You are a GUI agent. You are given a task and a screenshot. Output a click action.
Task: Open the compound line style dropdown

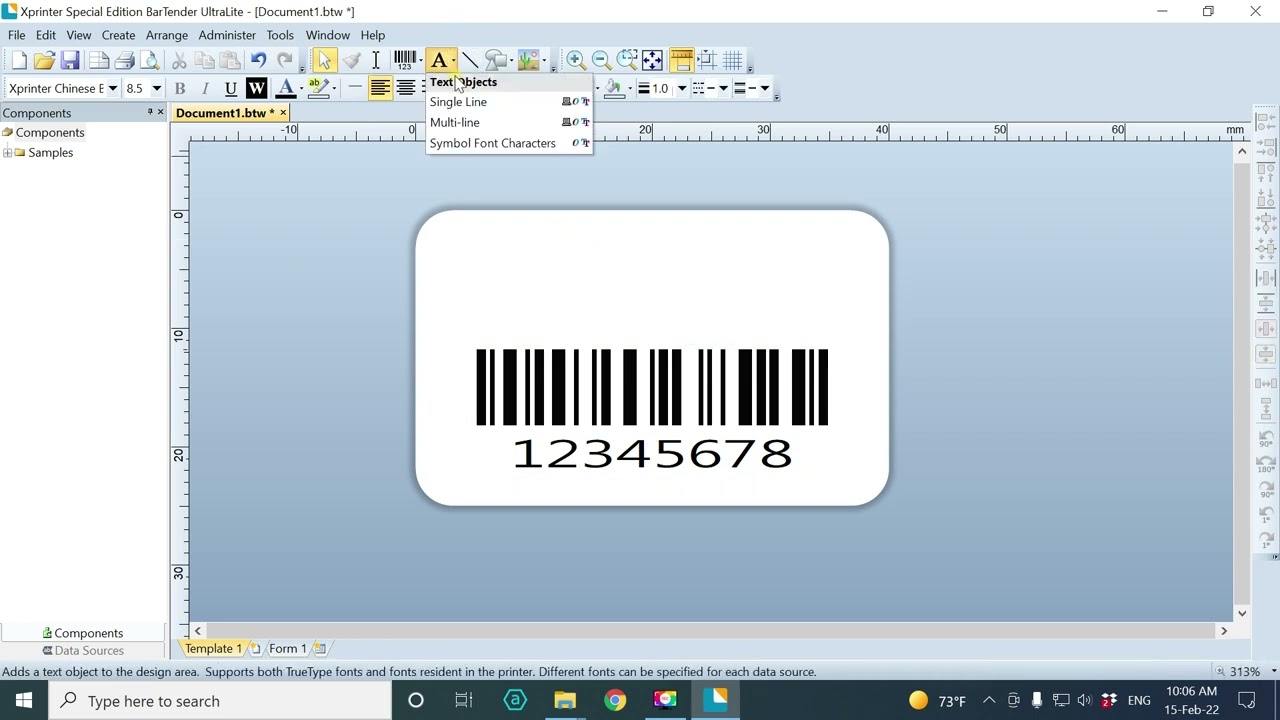(x=764, y=88)
